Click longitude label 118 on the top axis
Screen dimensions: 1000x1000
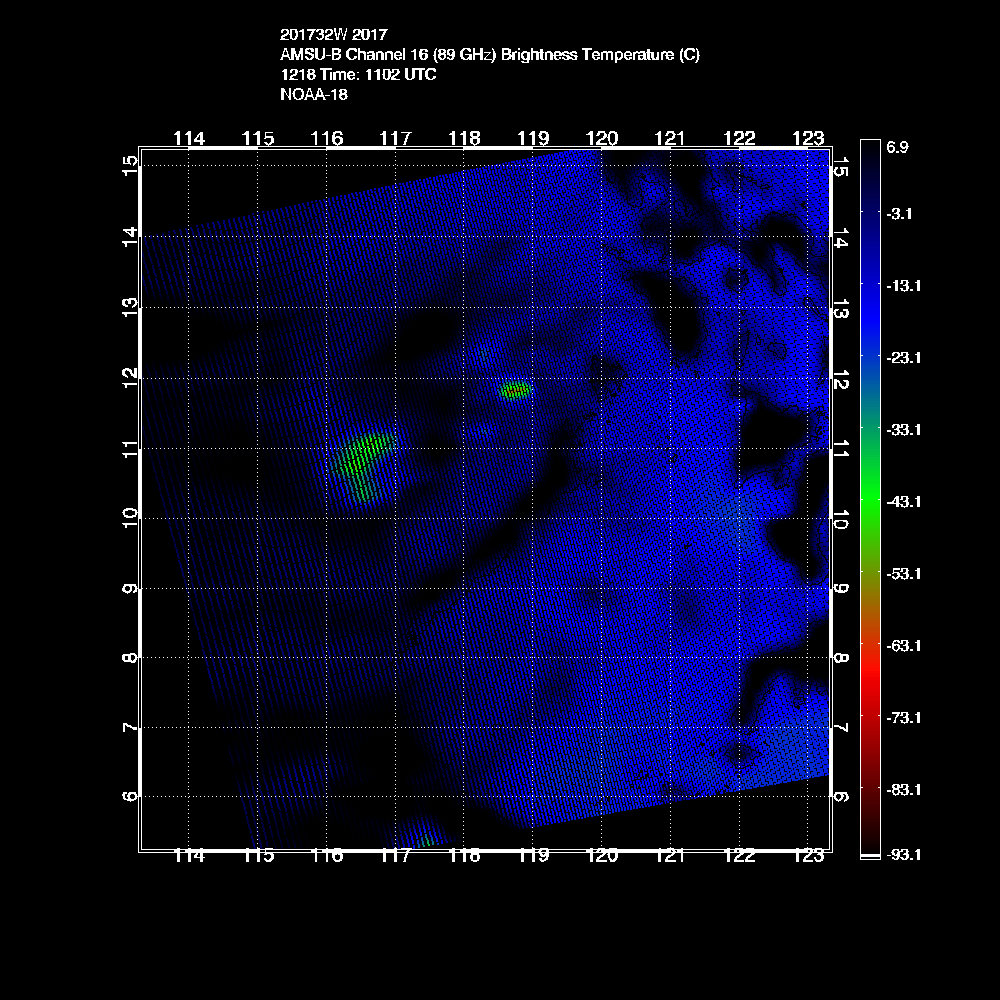point(464,138)
